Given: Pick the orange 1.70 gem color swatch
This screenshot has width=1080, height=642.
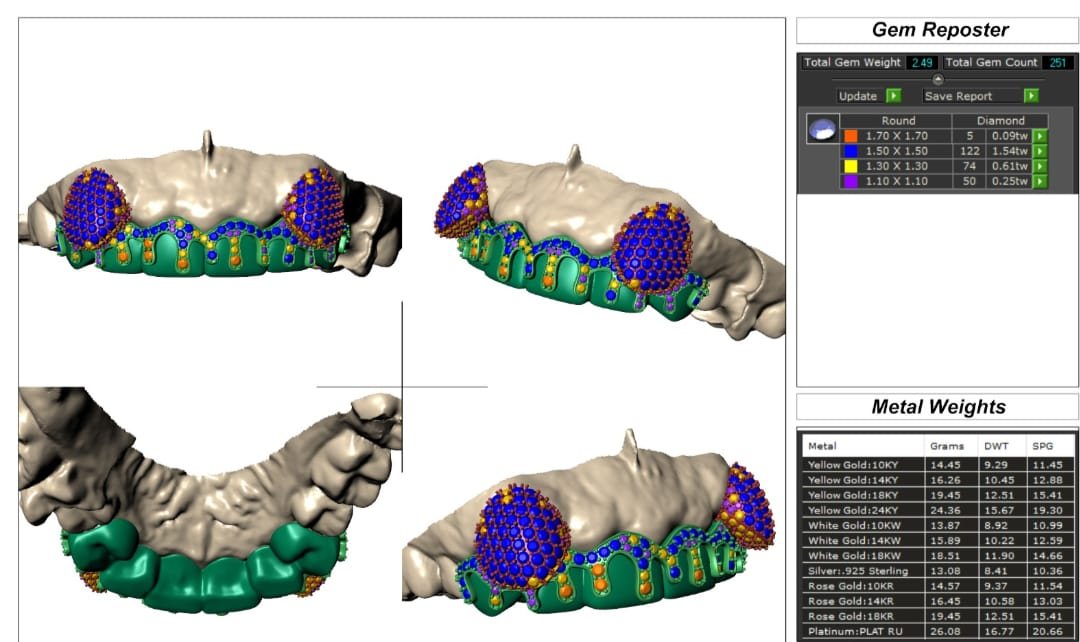Looking at the screenshot, I should click(x=851, y=136).
